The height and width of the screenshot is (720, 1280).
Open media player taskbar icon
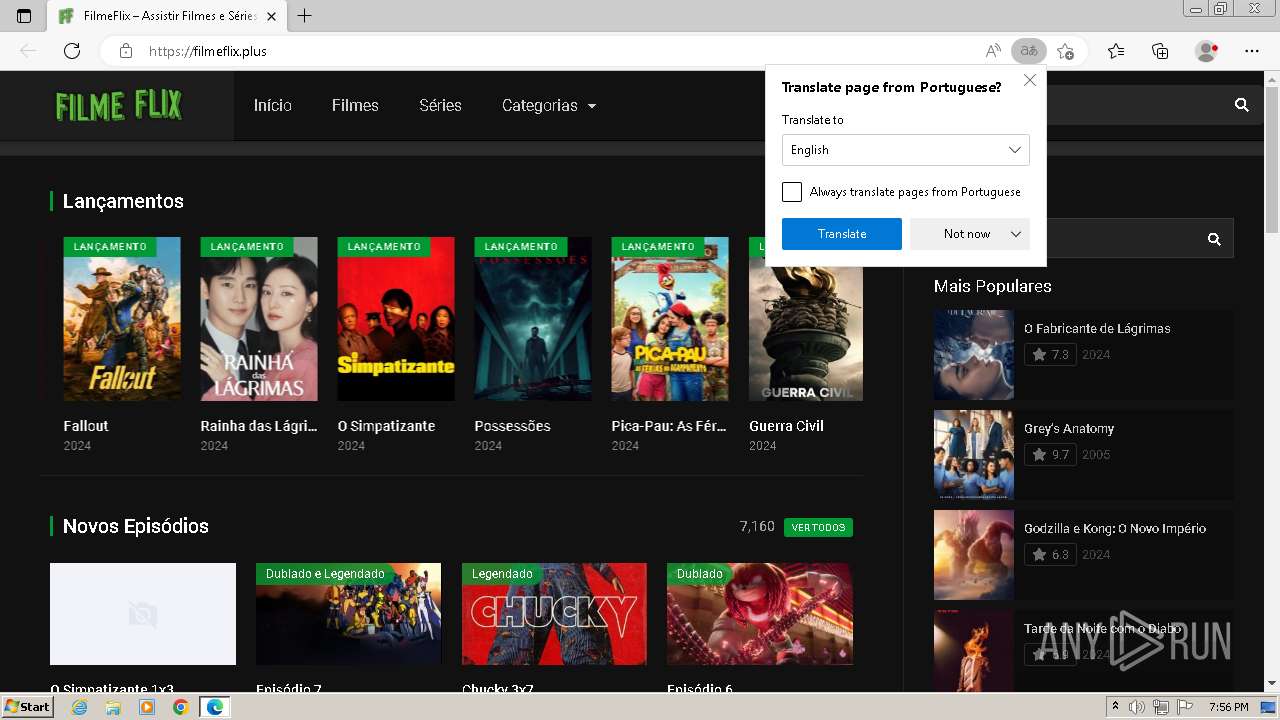click(x=147, y=707)
